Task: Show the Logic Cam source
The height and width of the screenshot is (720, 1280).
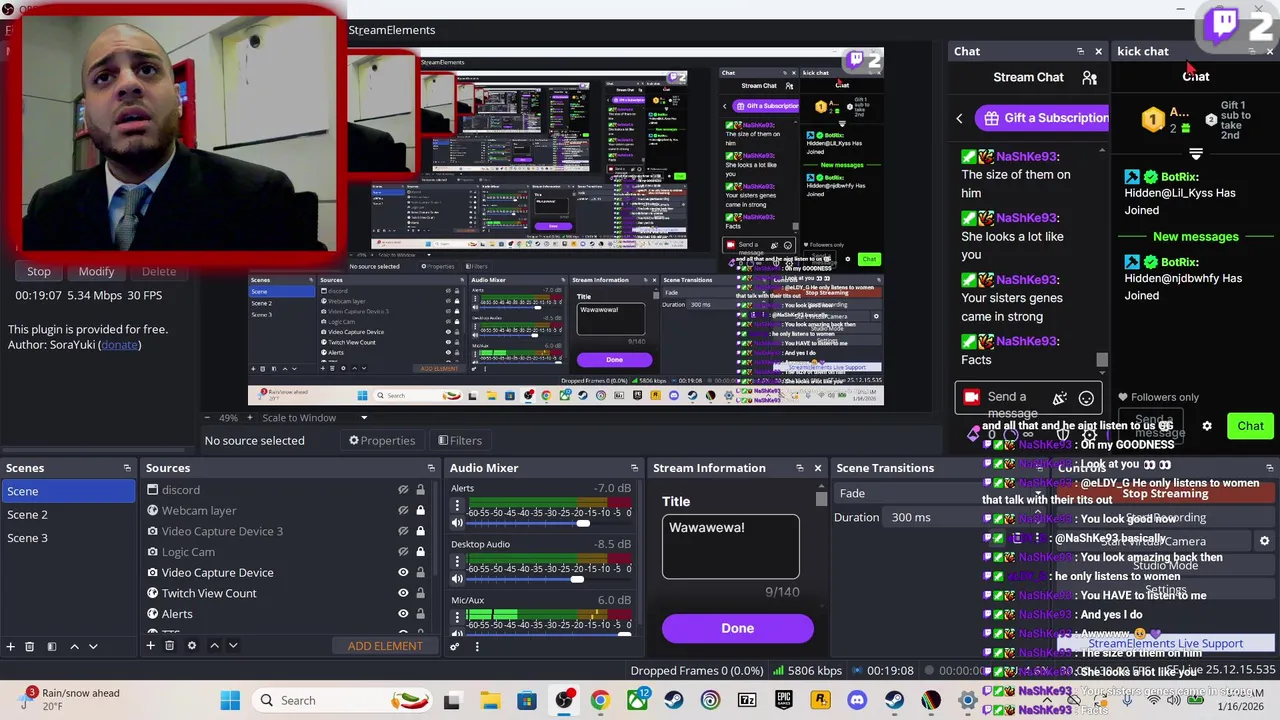Action: 403,552
